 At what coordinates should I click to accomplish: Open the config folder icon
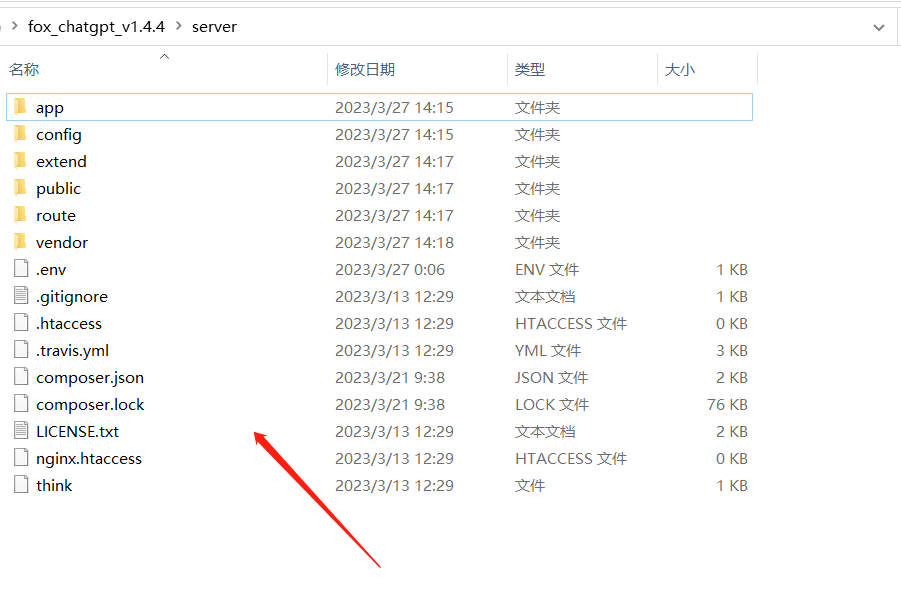click(x=21, y=134)
